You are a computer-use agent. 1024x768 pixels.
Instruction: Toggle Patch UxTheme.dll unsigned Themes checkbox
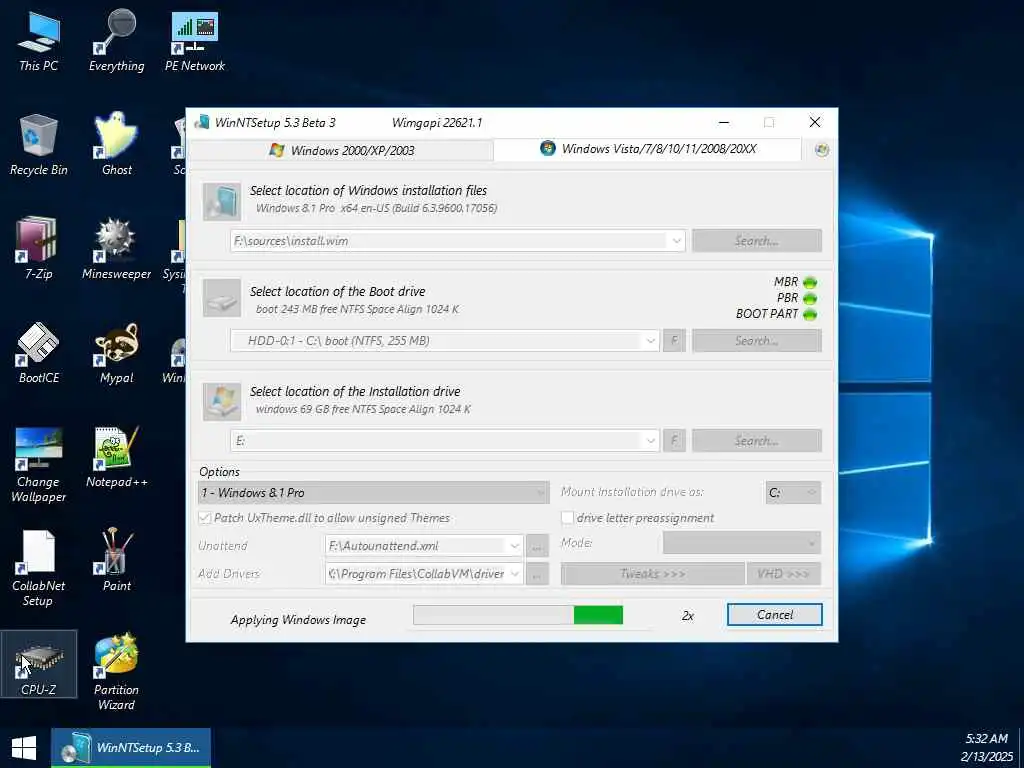coord(204,518)
